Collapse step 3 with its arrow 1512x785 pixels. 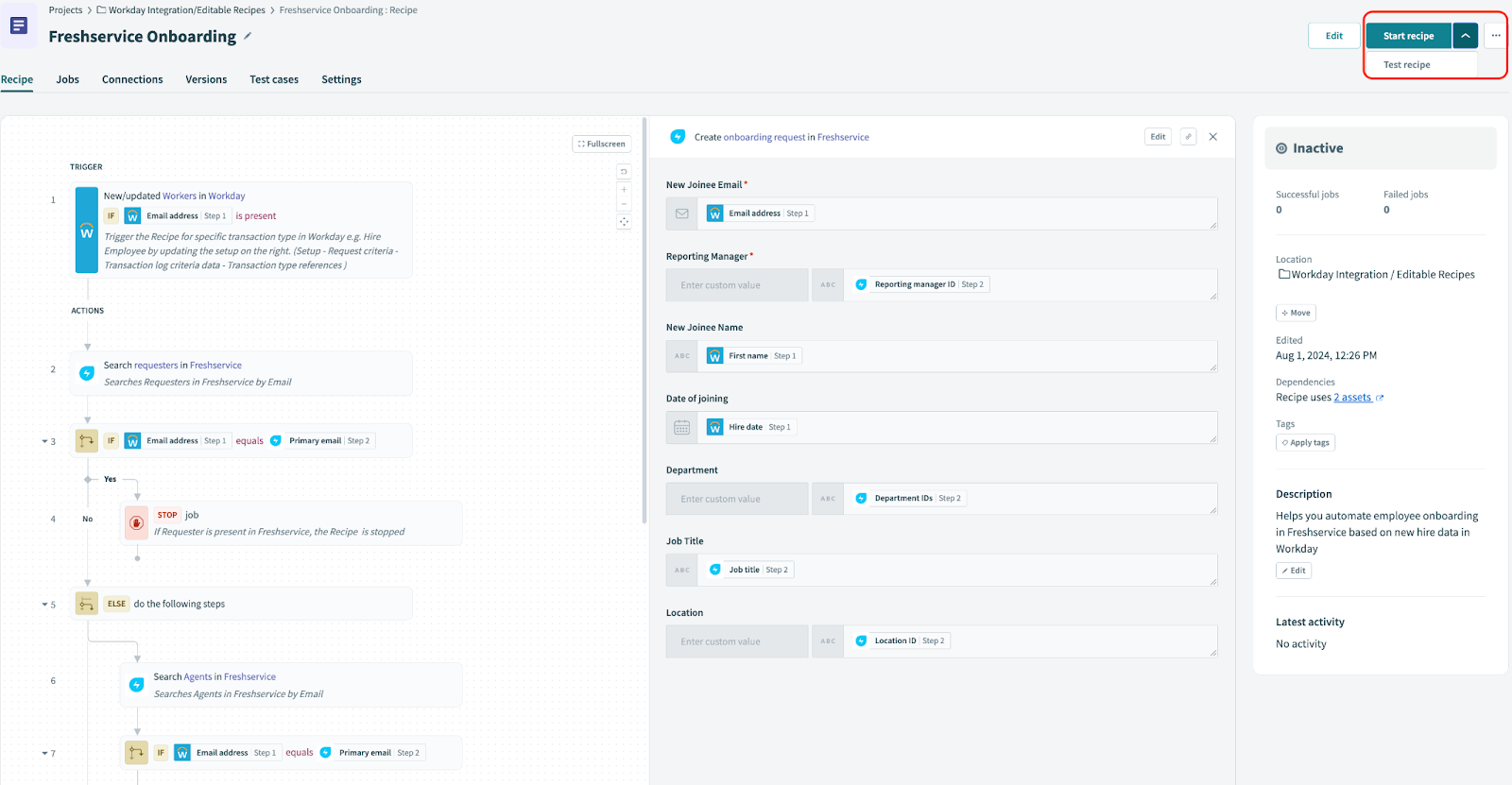point(44,441)
